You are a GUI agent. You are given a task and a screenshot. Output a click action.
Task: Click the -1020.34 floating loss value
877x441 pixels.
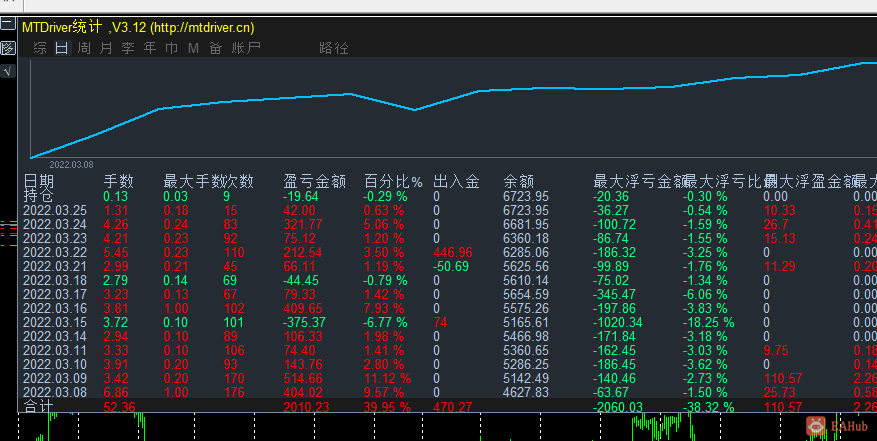tap(618, 322)
